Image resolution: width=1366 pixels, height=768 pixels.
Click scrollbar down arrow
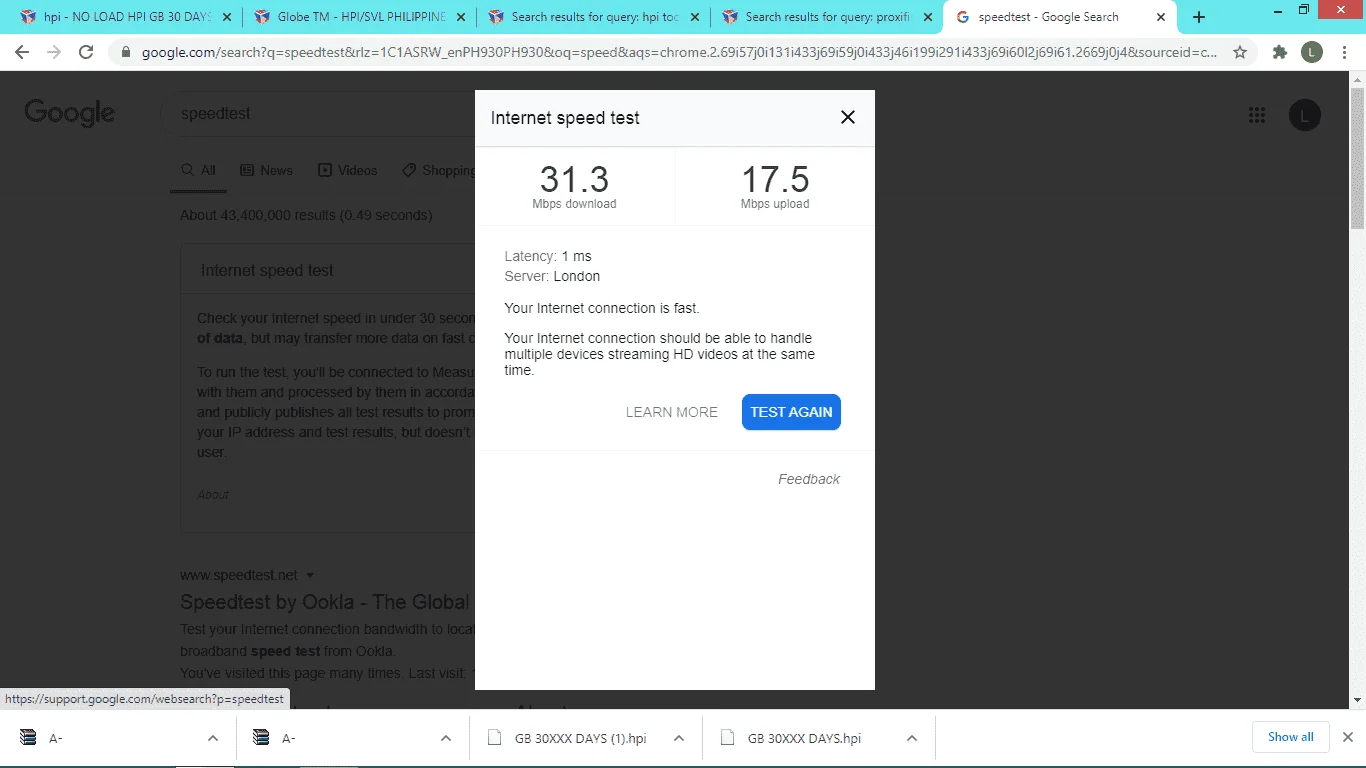coord(1357,700)
